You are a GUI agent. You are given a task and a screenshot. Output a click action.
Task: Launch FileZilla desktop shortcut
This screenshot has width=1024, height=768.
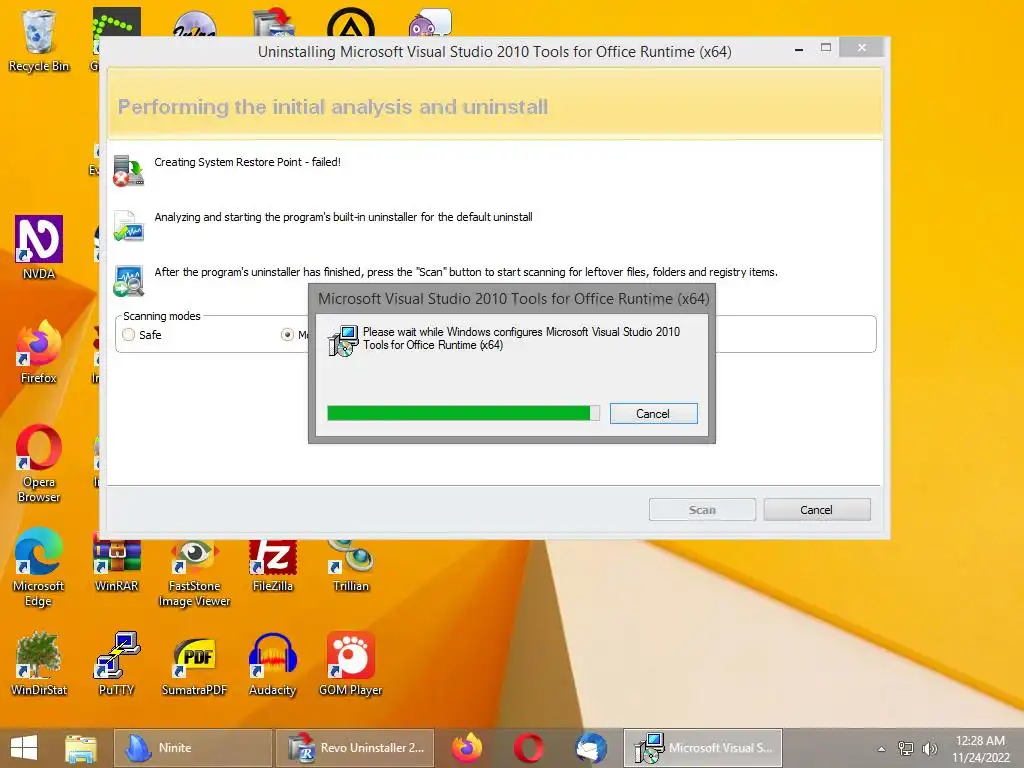click(272, 566)
